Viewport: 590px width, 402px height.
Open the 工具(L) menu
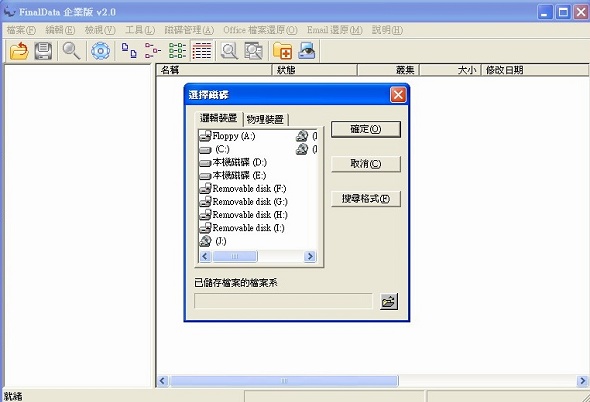(140, 30)
